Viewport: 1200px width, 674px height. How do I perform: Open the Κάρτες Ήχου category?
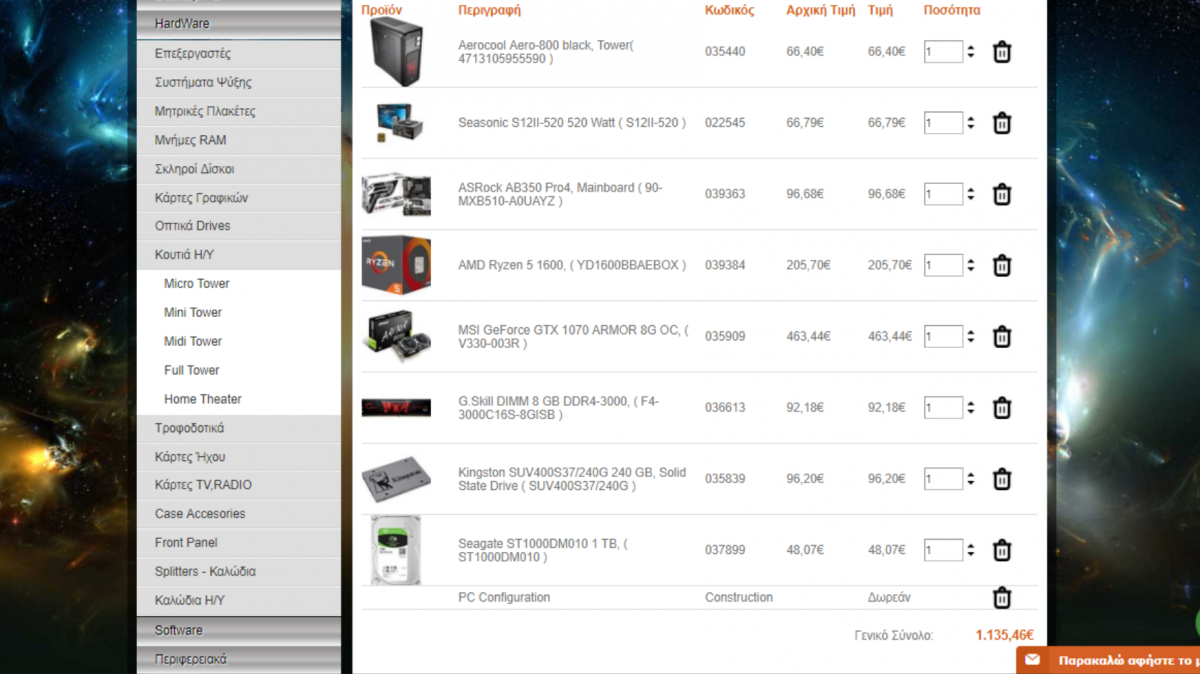[x=239, y=457]
